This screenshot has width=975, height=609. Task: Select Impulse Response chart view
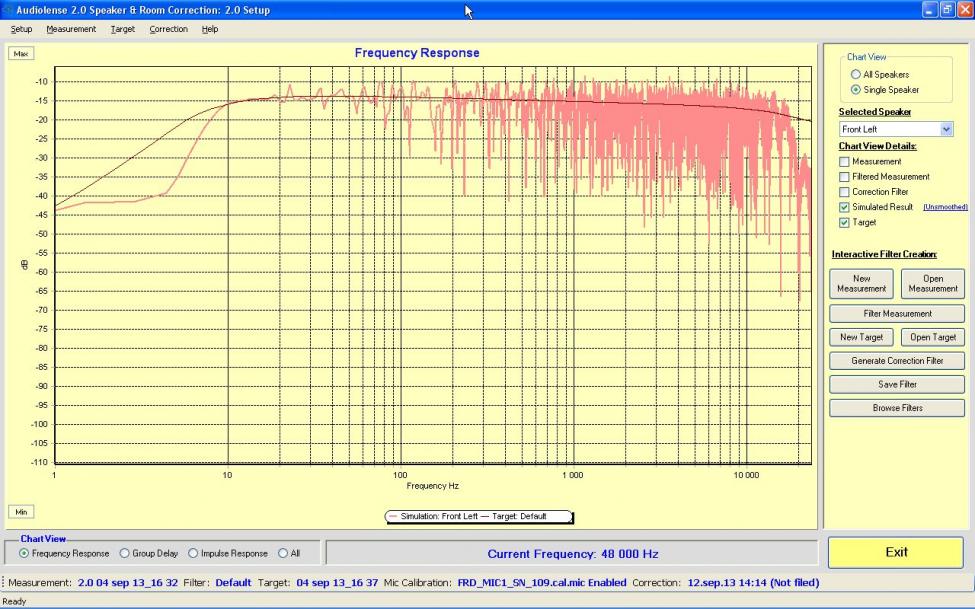click(x=193, y=553)
